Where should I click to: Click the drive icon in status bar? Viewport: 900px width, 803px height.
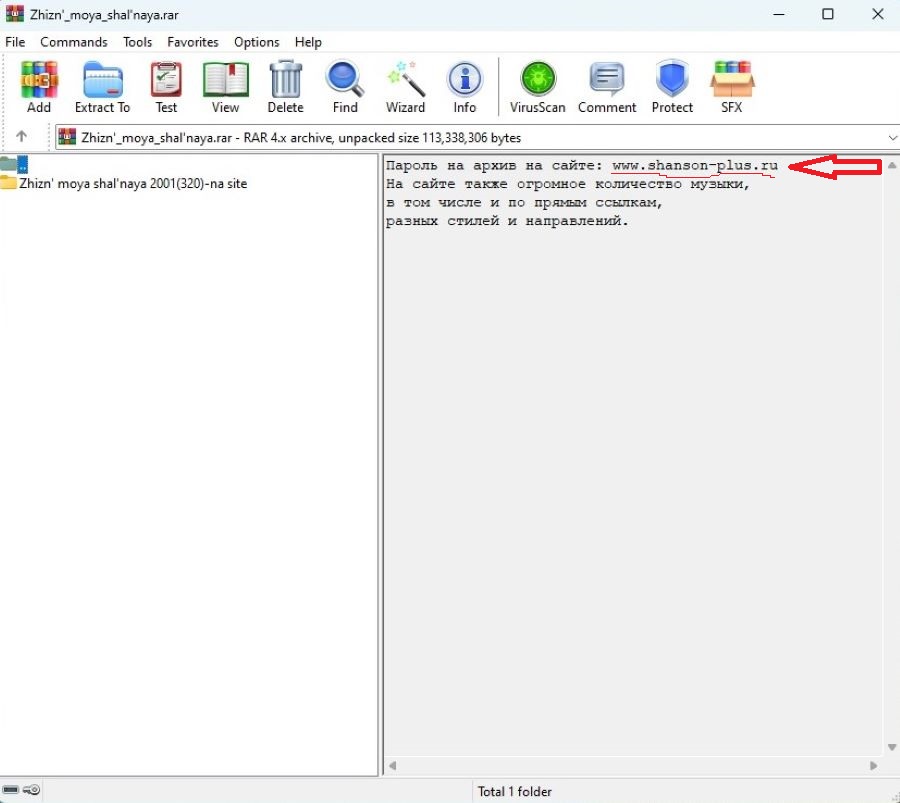tap(10, 790)
